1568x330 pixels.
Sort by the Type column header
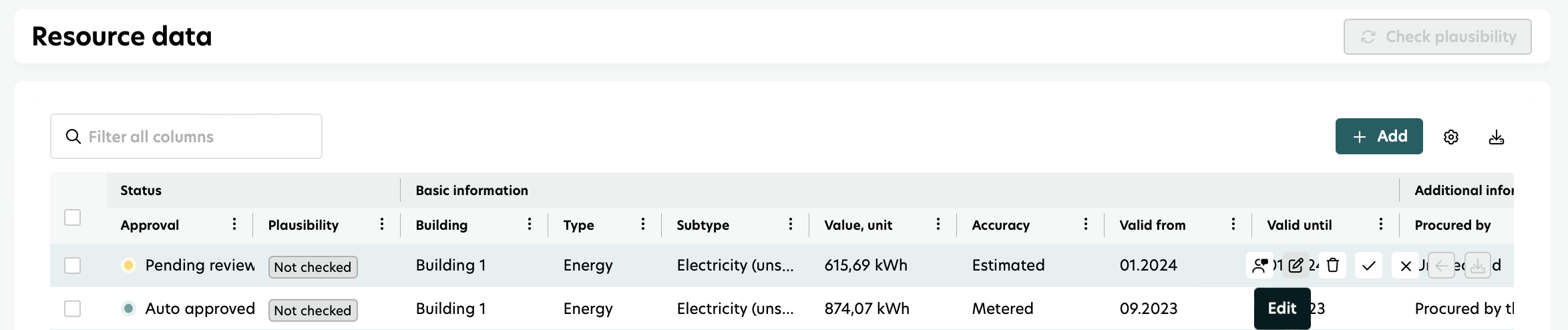click(578, 225)
